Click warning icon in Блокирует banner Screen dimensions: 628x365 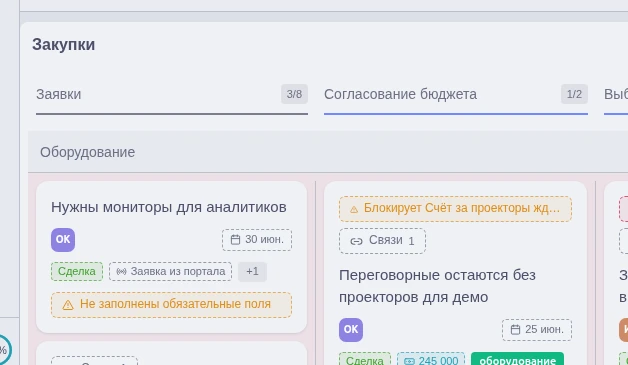click(354, 209)
